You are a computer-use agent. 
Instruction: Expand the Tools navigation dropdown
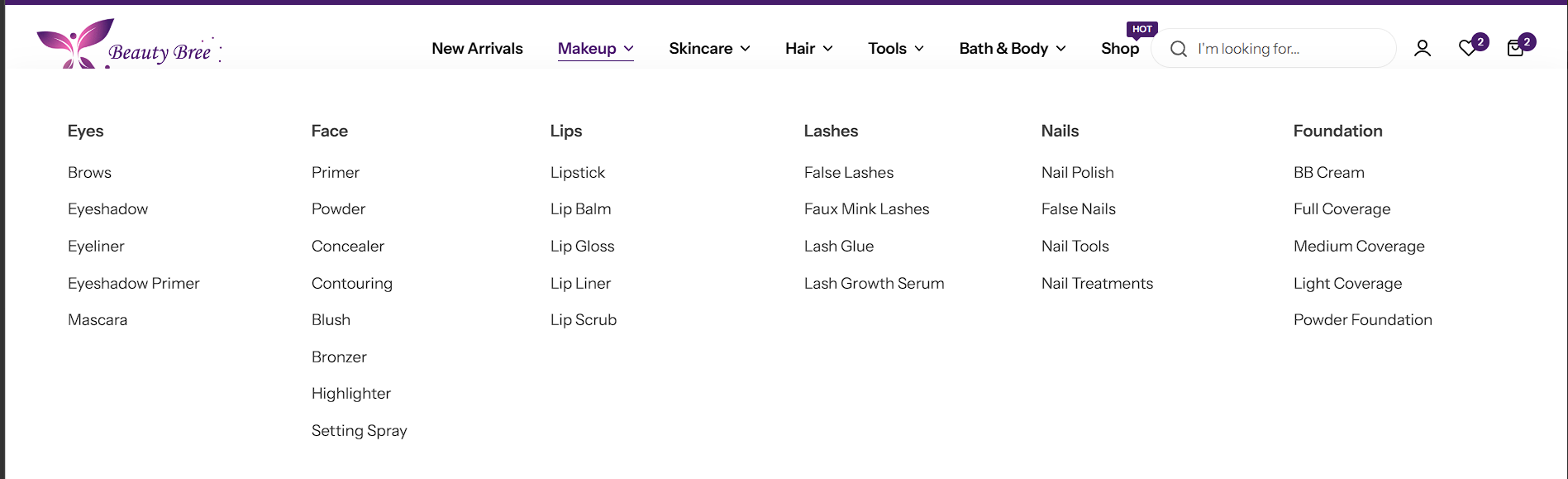click(895, 49)
